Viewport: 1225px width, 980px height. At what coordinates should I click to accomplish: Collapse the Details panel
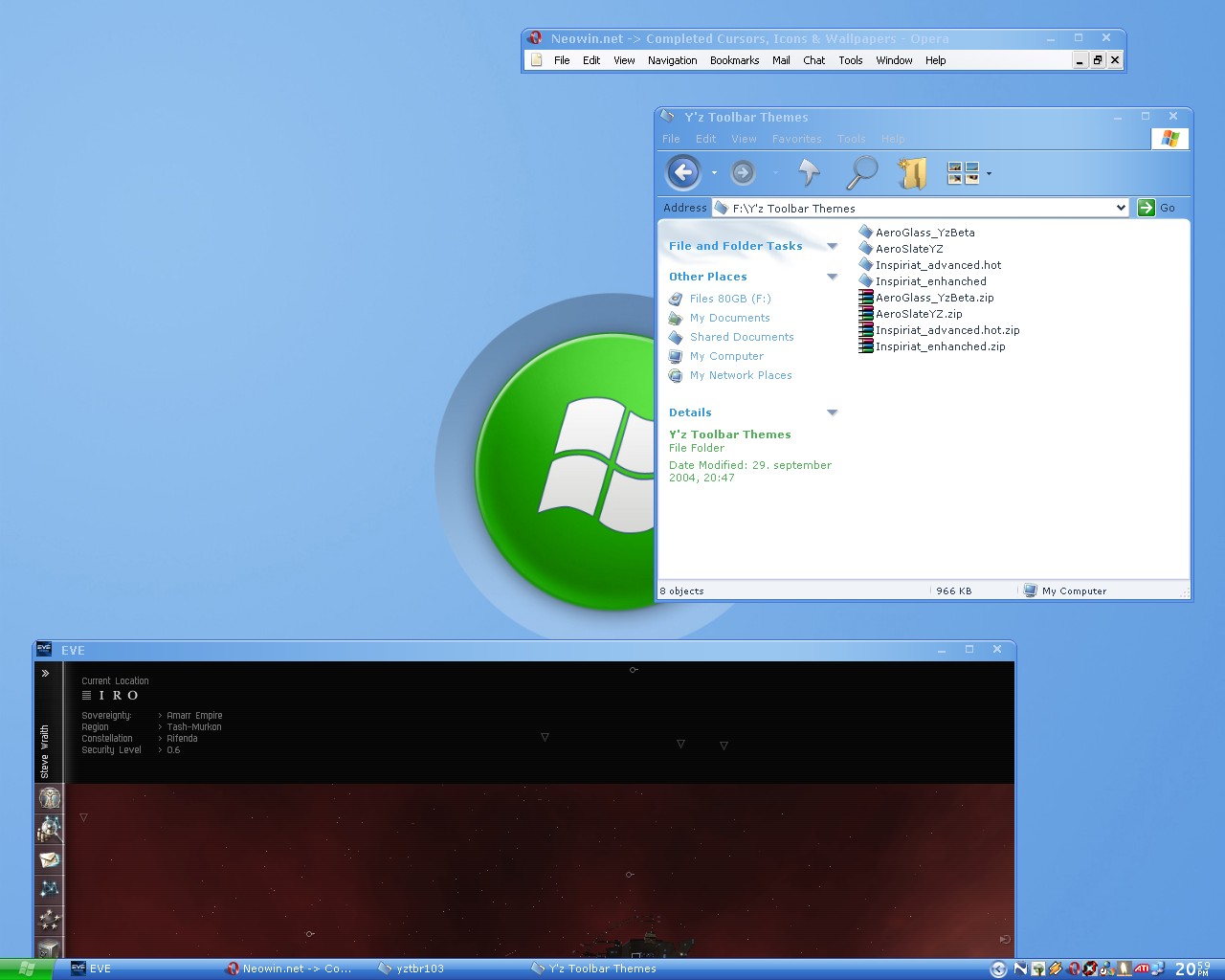832,412
